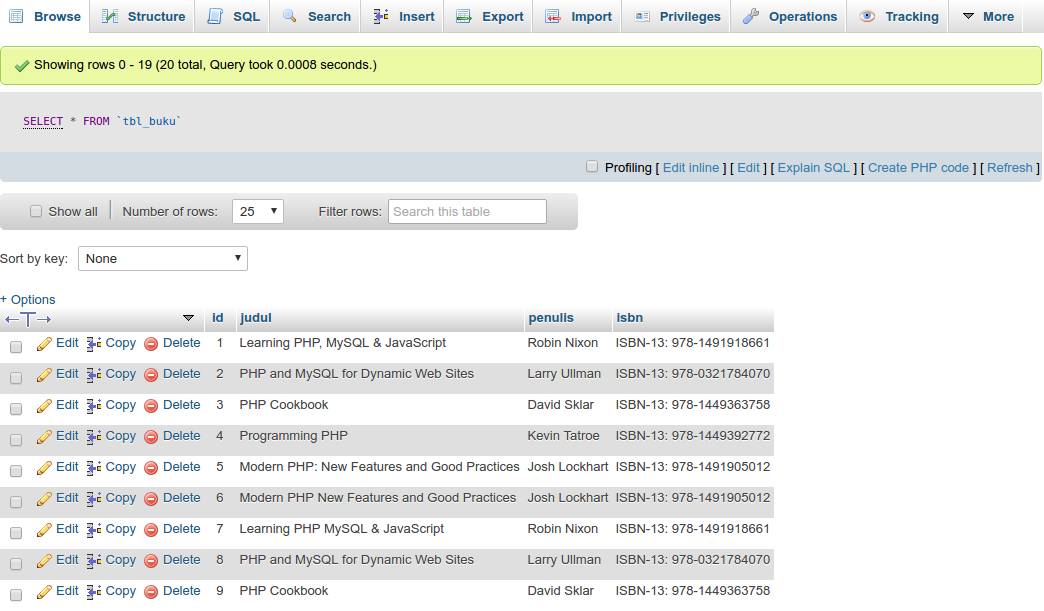Click the descending sort arrow above row actions
1044x611 pixels.
190,318
